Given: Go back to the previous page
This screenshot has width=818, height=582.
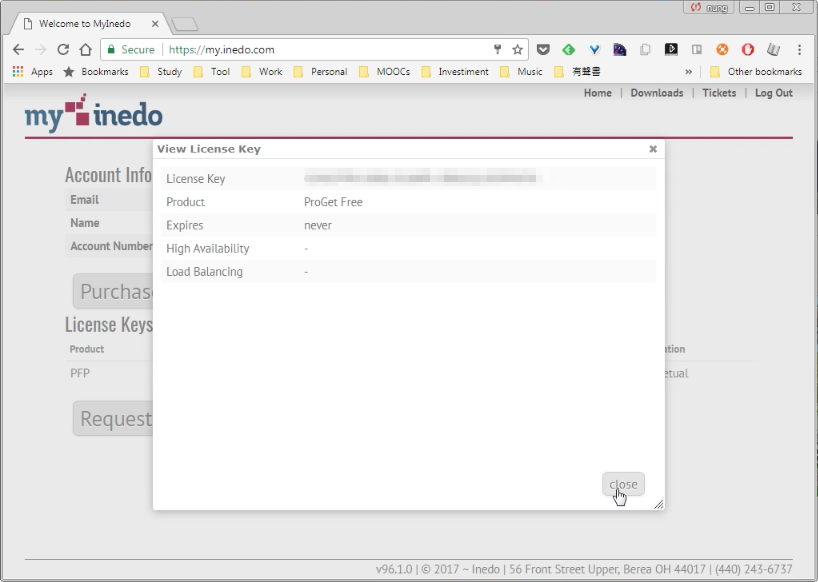Looking at the screenshot, I should point(18,50).
